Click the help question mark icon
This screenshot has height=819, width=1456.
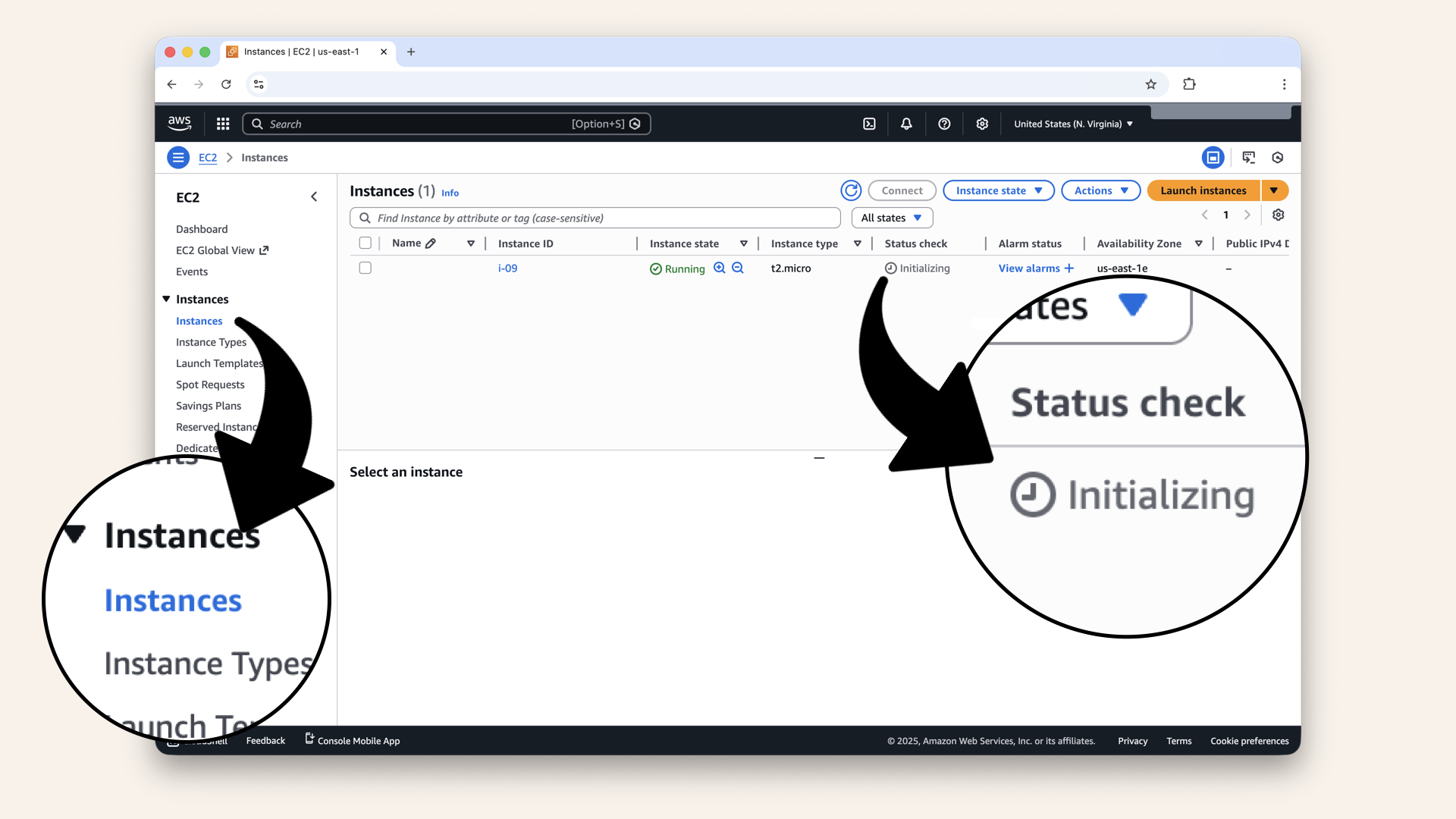click(x=944, y=124)
